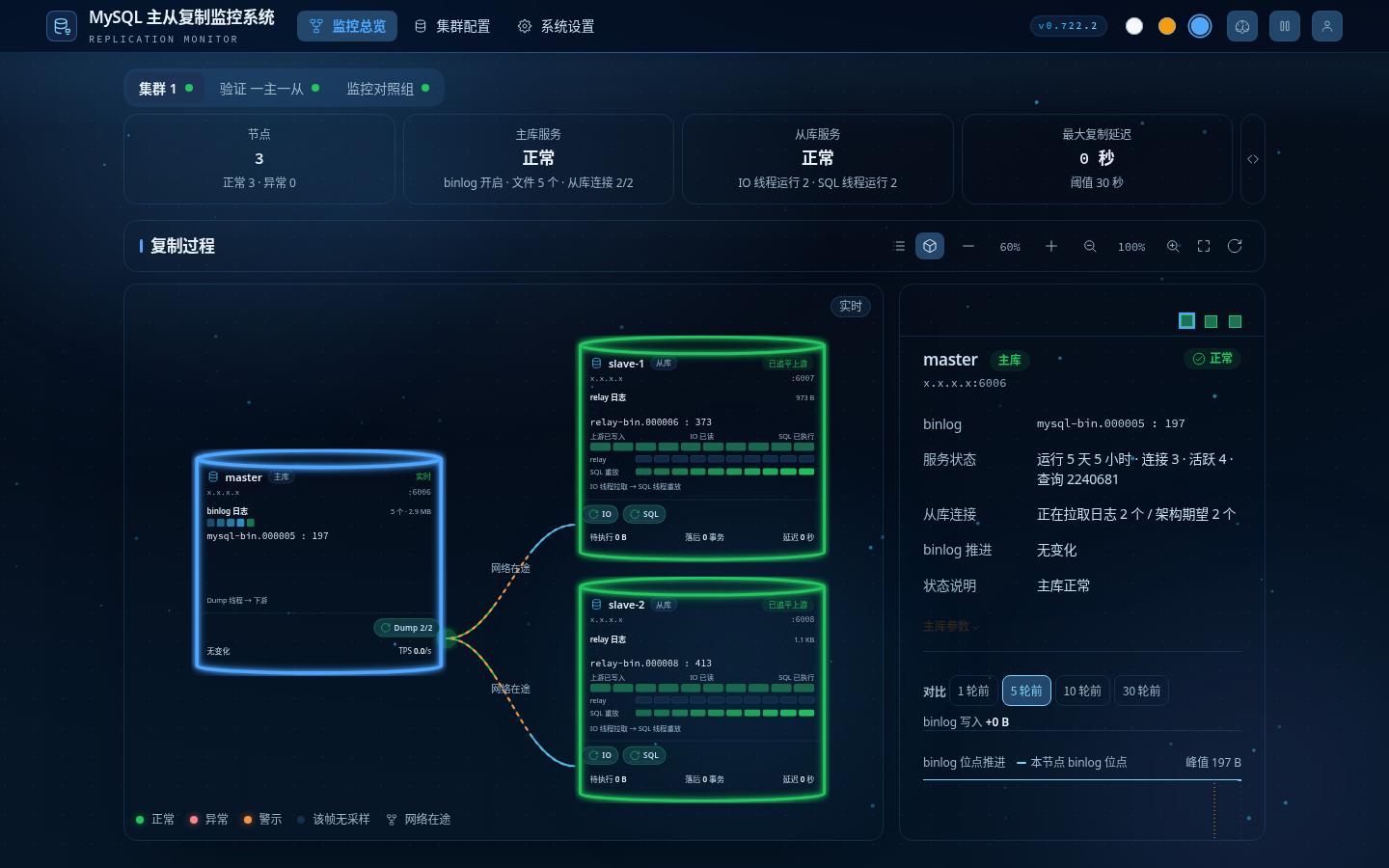
Task: Select the first node square in detail panel
Action: [x=1187, y=321]
